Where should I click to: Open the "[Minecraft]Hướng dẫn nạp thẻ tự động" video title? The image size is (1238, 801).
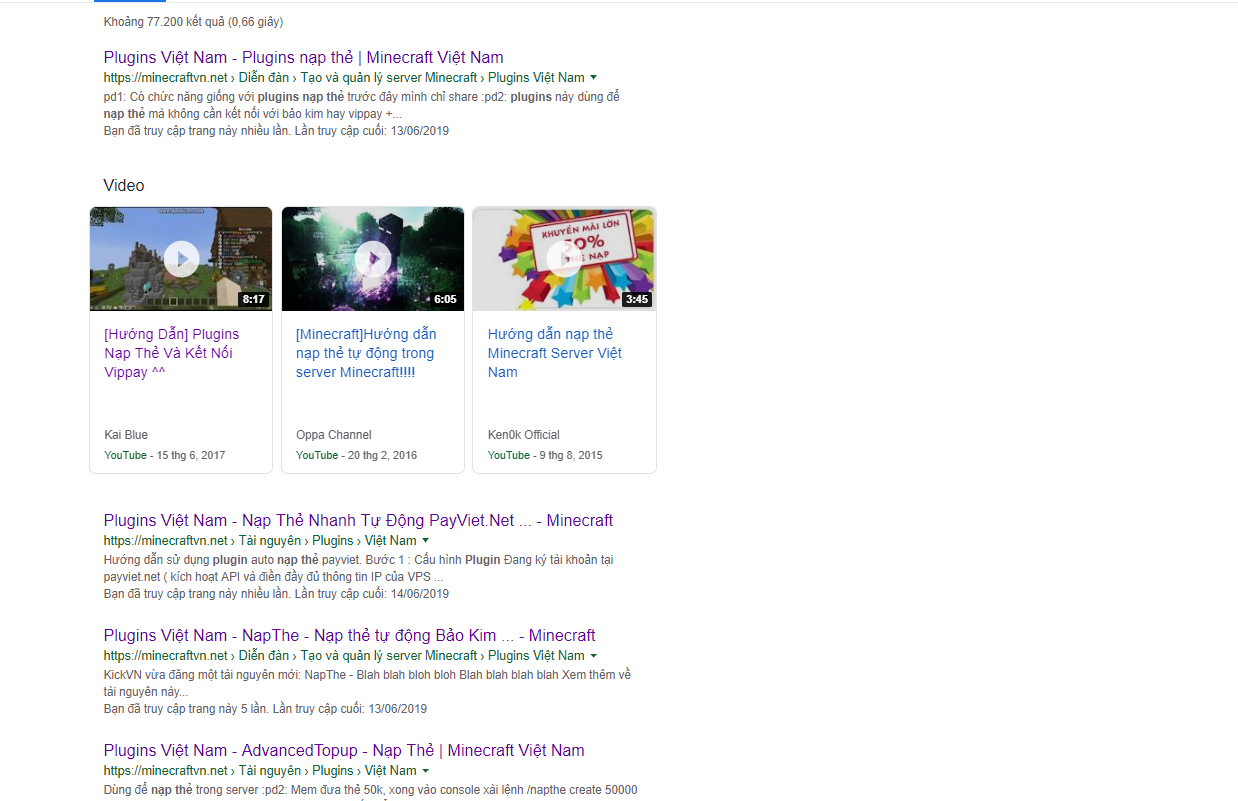(x=366, y=353)
